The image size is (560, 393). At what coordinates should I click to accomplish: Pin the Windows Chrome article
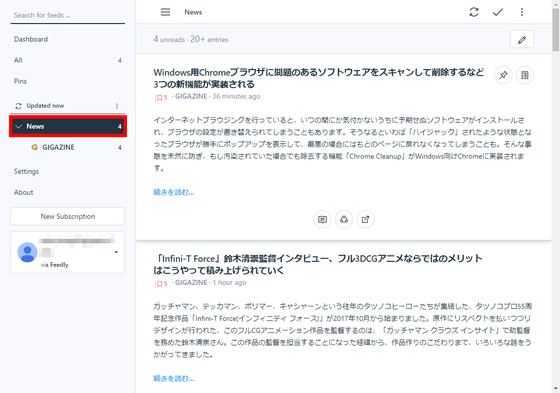(503, 75)
